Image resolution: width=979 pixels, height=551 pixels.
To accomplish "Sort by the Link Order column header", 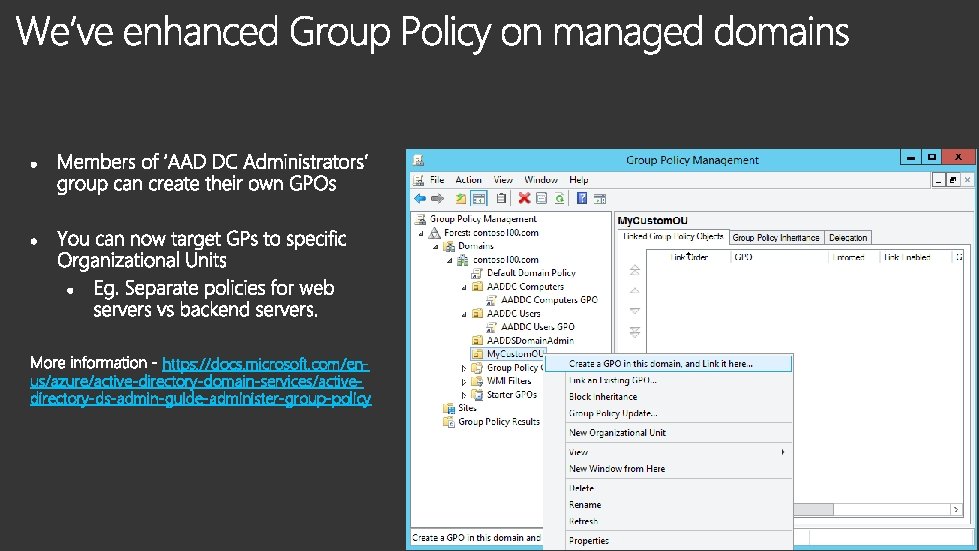I will point(688,257).
